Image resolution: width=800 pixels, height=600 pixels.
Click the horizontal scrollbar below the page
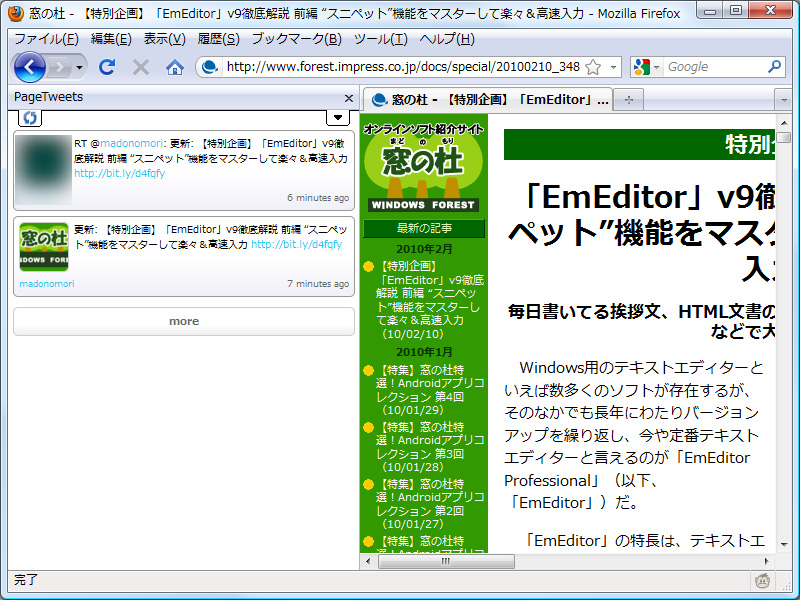(x=444, y=562)
